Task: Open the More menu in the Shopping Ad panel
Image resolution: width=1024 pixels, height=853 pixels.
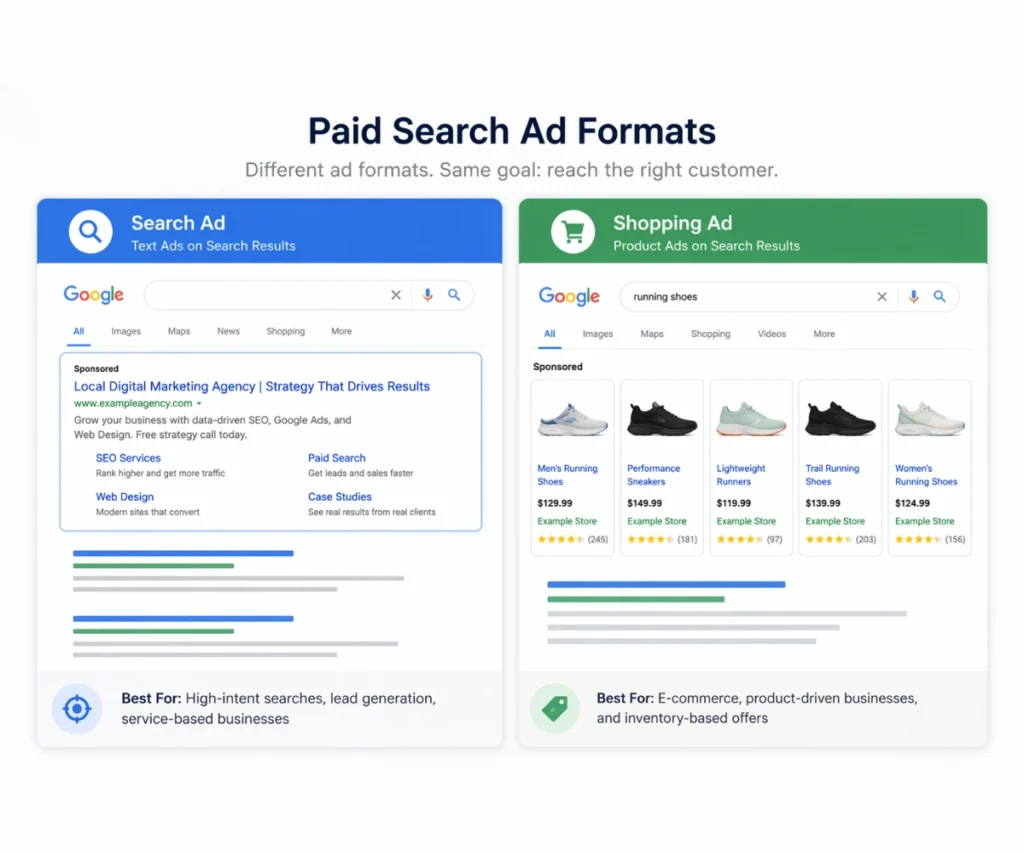Action: pyautogui.click(x=824, y=333)
